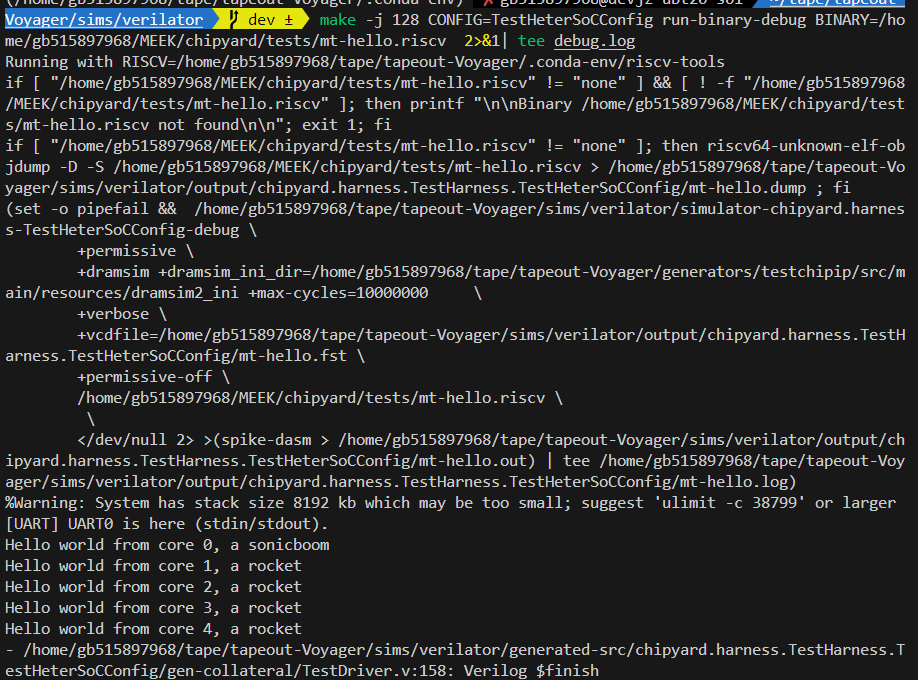Click the 'dev ±' branch segment
This screenshot has height=680, width=918.
pos(270,20)
